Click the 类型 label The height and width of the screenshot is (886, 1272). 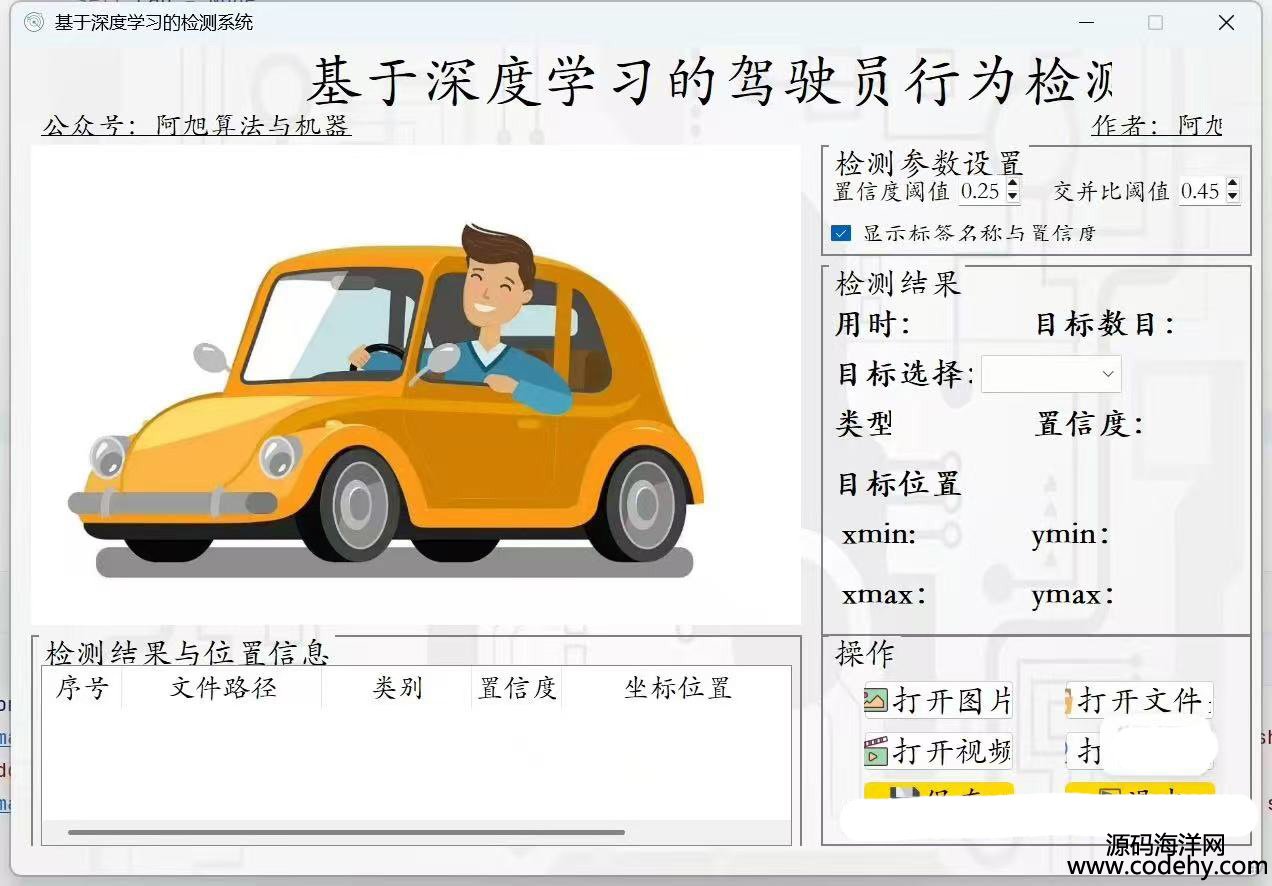tap(864, 424)
